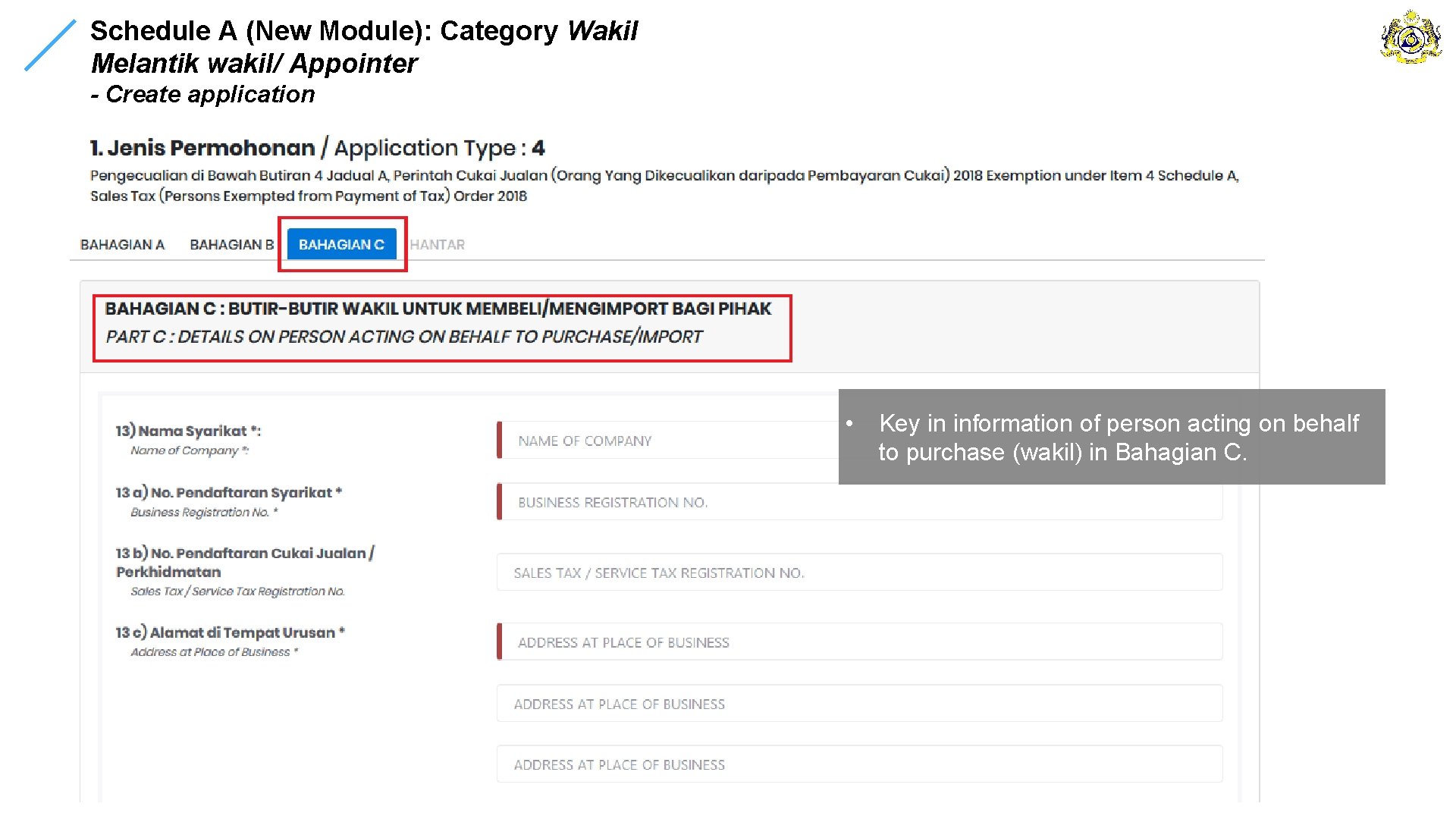Select the BAHAGIAN C tab
Image resolution: width=1456 pixels, height=819 pixels.
[341, 245]
